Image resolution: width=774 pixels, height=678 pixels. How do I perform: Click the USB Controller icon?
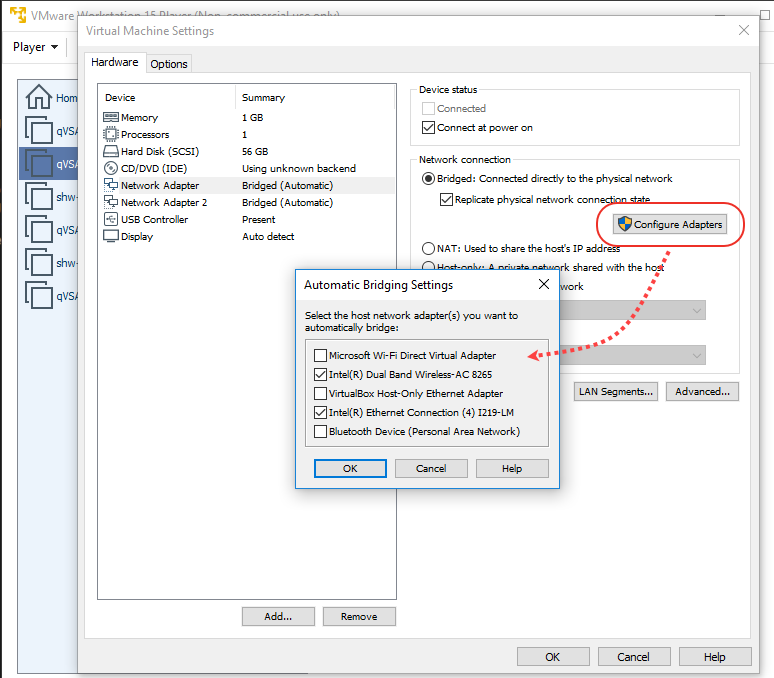click(111, 219)
